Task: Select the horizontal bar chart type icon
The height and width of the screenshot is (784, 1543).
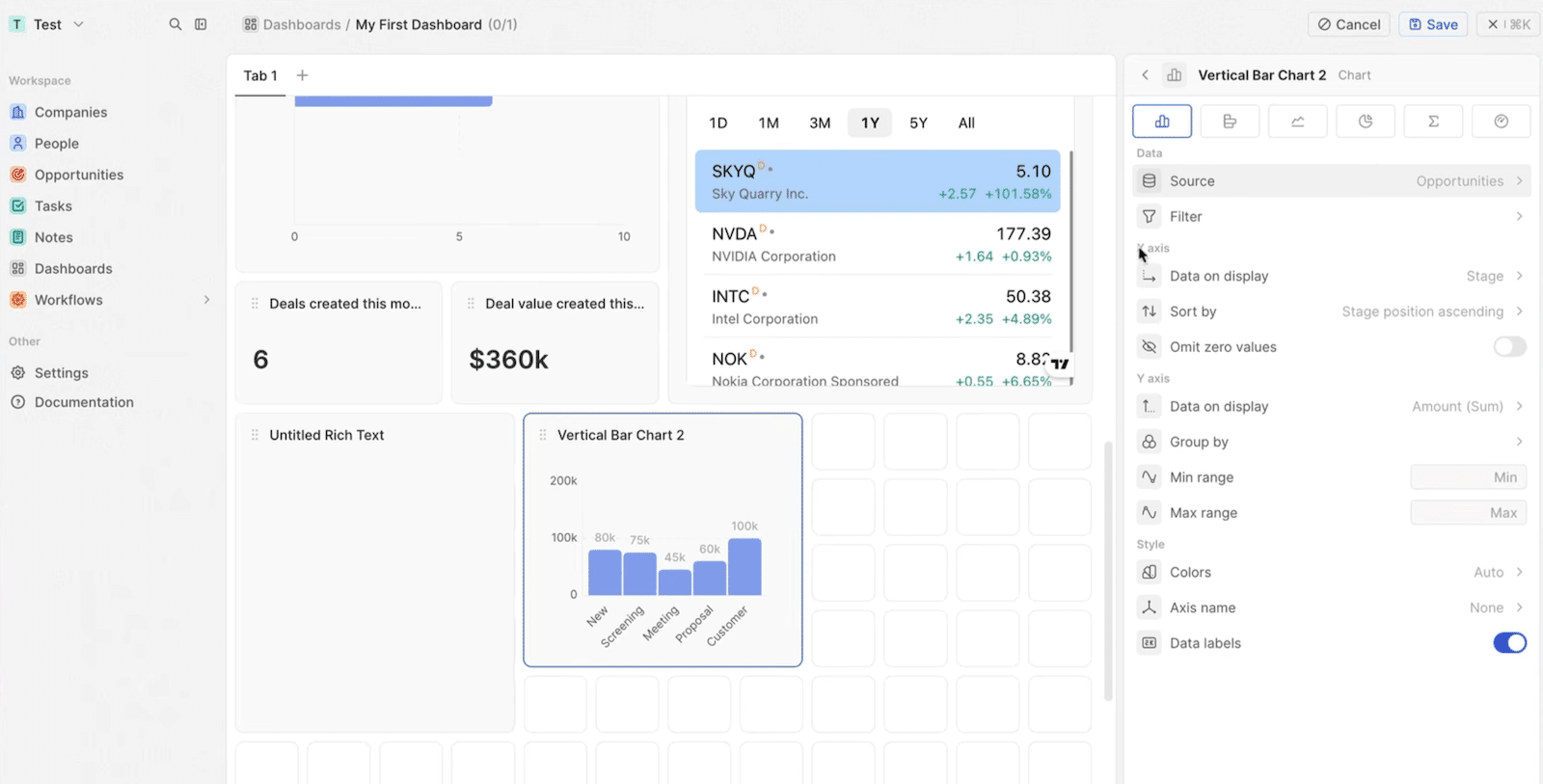Action: click(1230, 122)
